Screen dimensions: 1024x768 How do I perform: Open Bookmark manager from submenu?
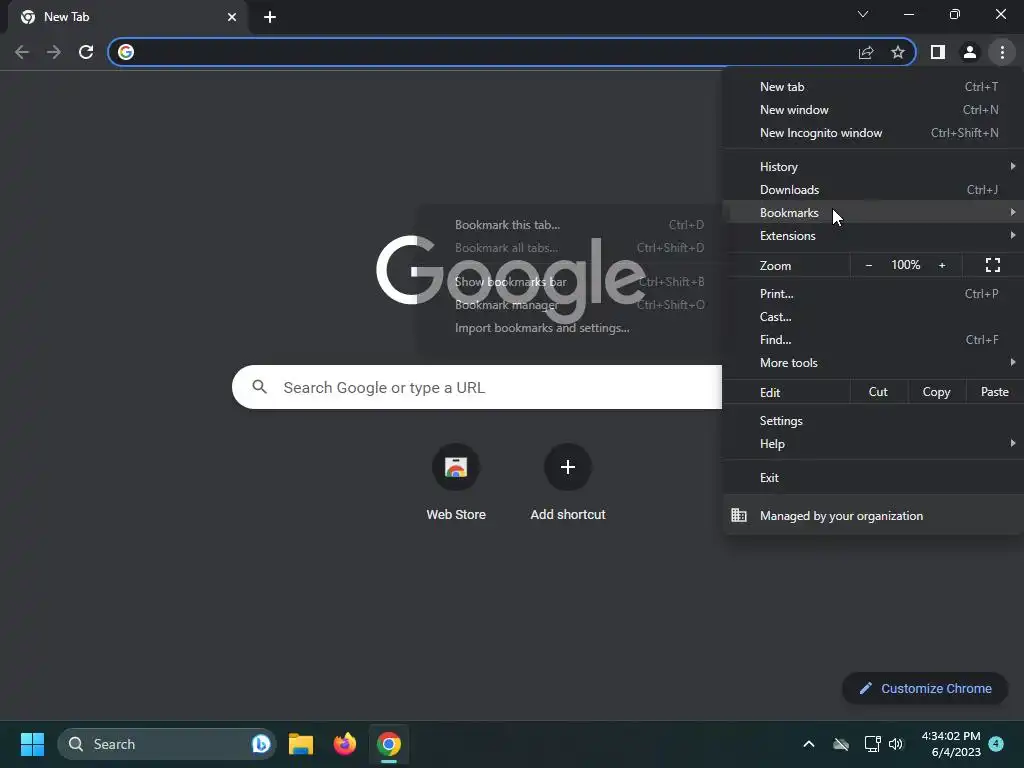[569, 305]
